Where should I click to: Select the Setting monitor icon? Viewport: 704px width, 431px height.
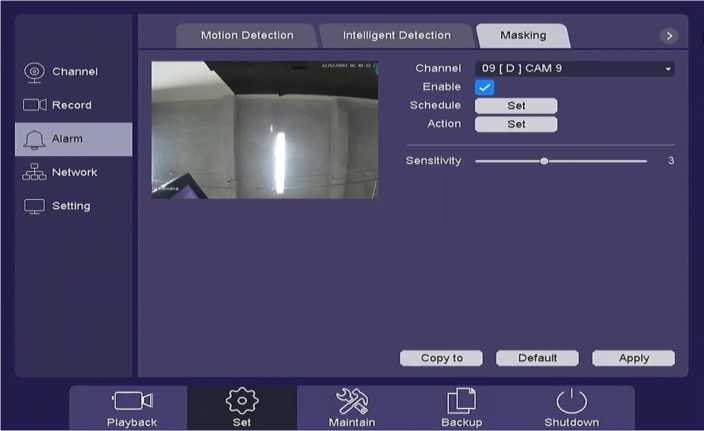(x=34, y=206)
